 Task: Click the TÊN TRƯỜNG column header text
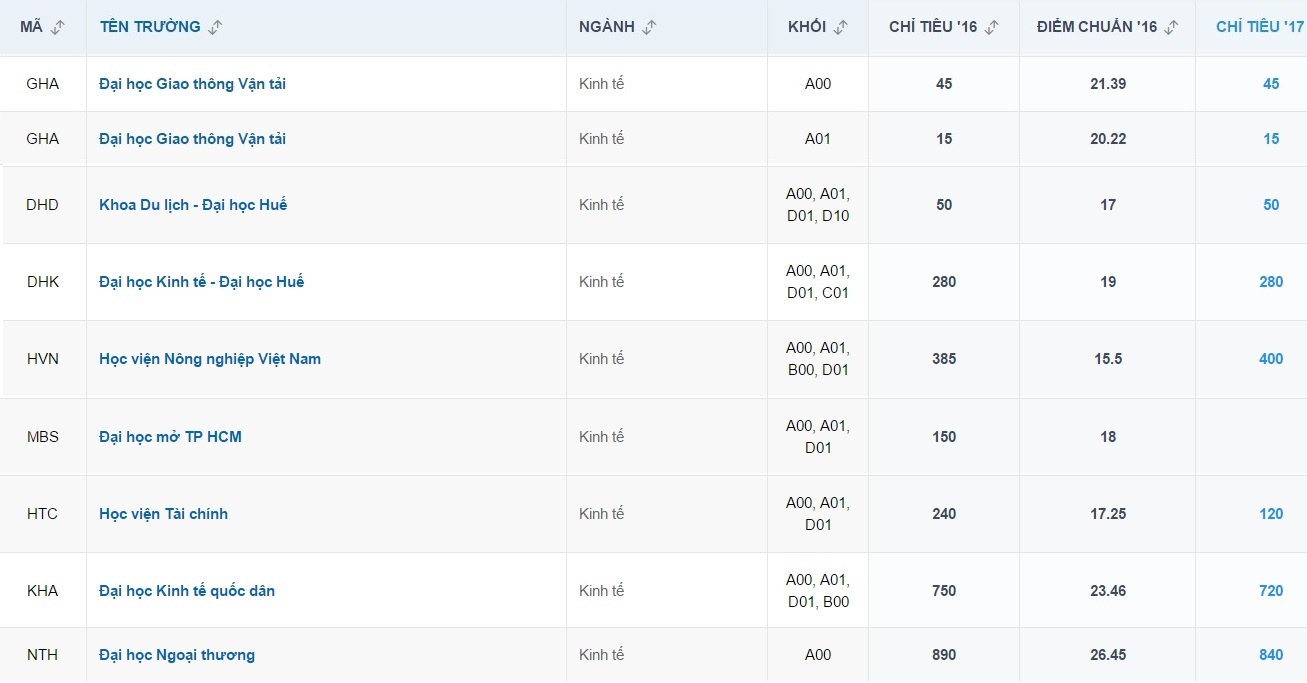pyautogui.click(x=150, y=27)
